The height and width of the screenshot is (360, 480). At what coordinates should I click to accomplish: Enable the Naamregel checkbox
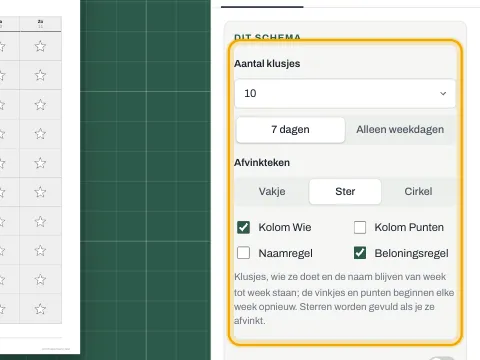243,253
